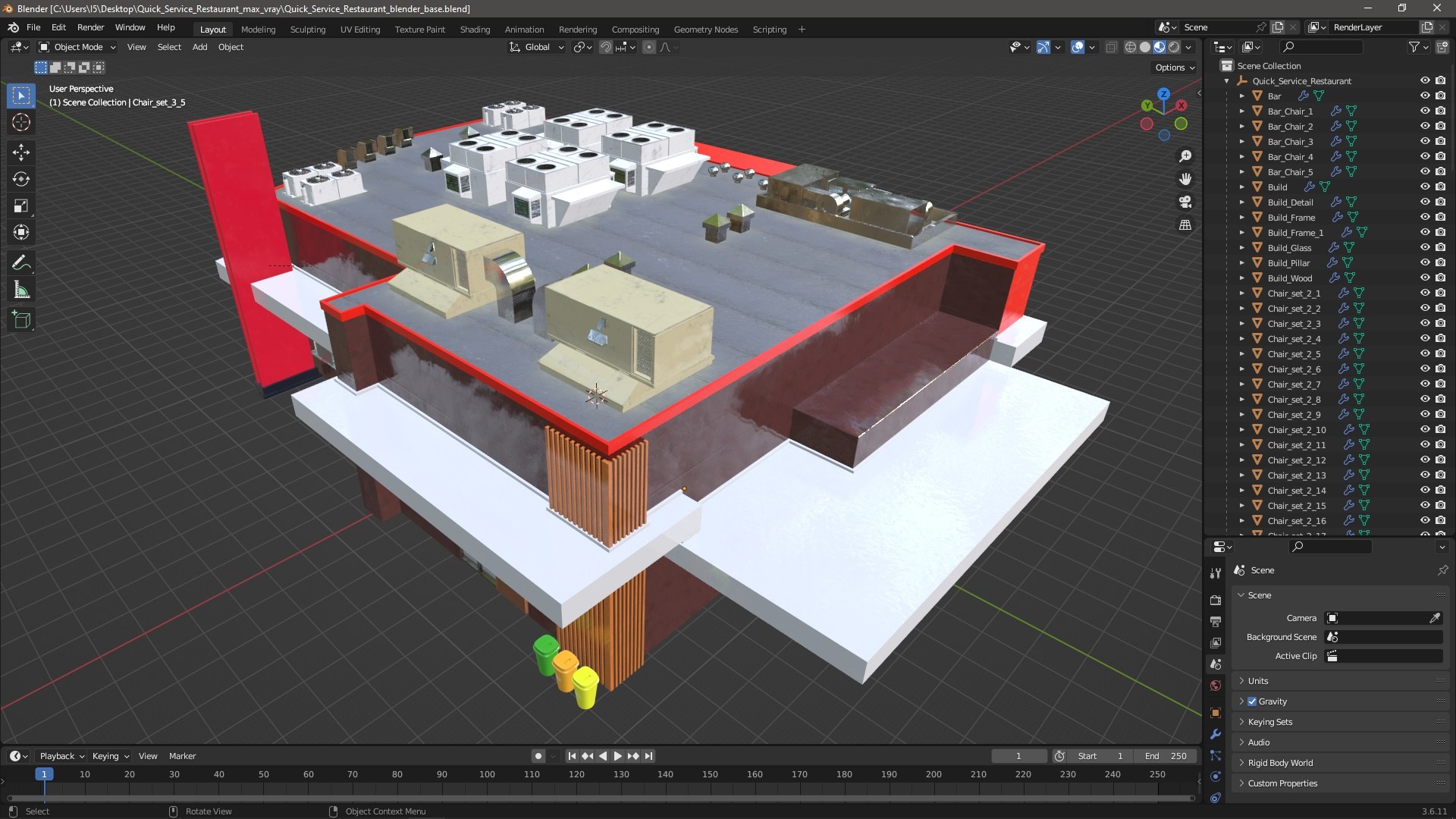
Task: Choose the Add Cube tool
Action: pyautogui.click(x=21, y=320)
